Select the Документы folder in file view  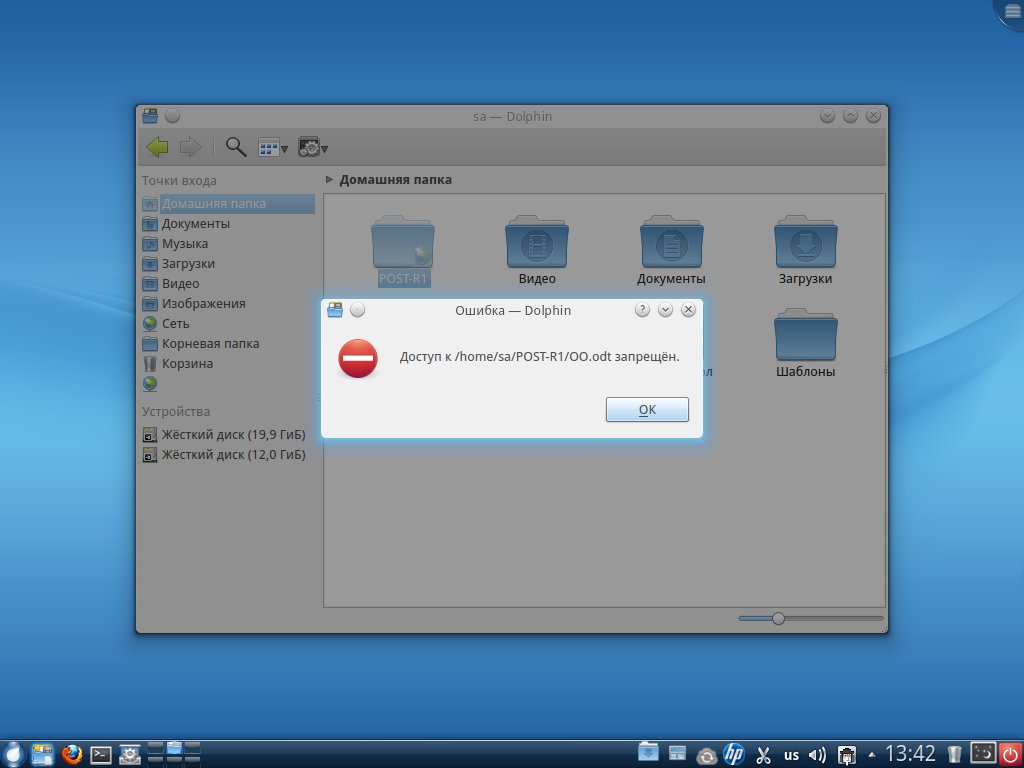(x=671, y=250)
